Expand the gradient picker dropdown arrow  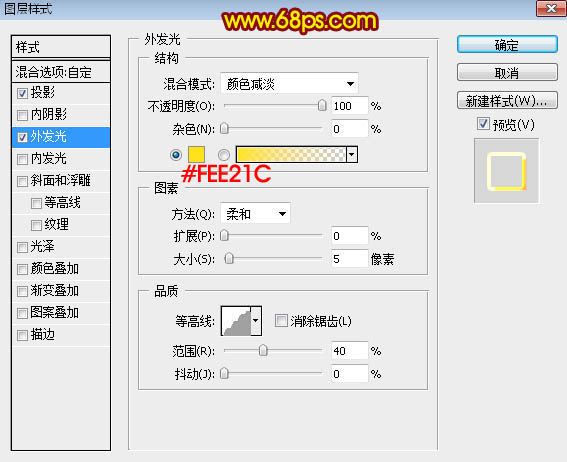352,155
